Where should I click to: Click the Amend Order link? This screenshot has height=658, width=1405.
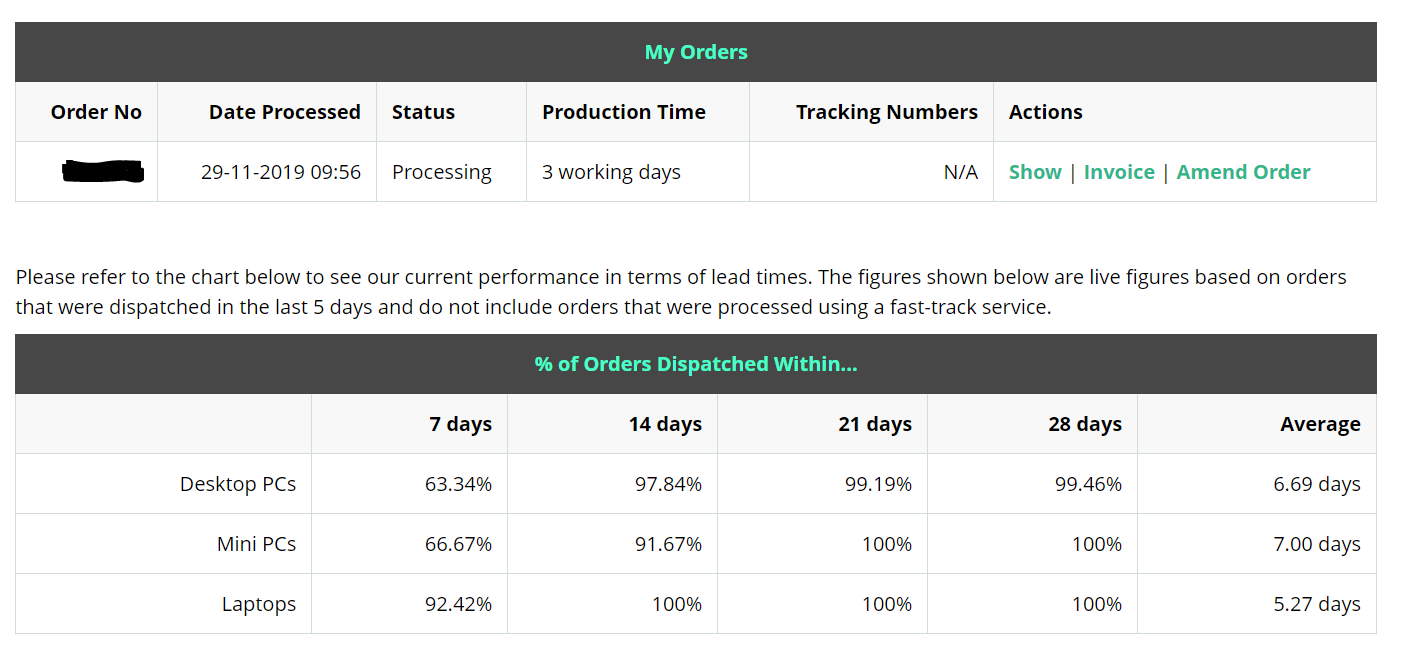click(x=1243, y=172)
